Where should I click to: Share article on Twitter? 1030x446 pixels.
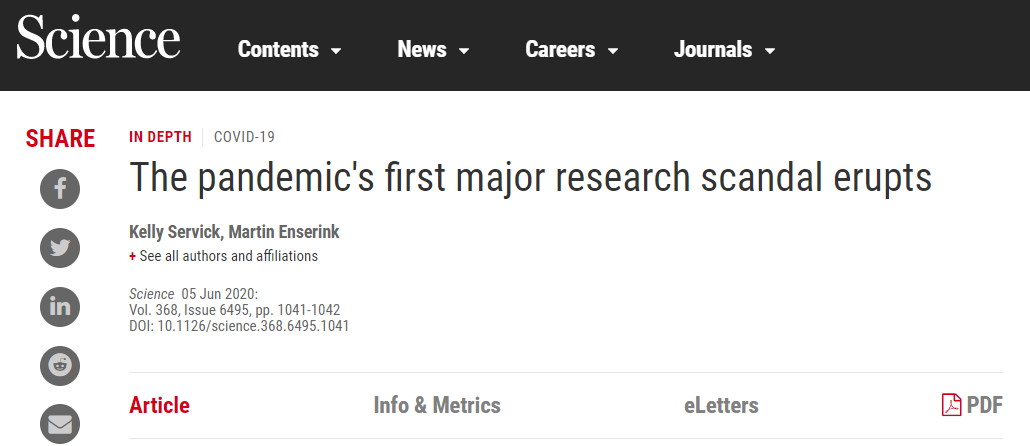click(x=60, y=248)
